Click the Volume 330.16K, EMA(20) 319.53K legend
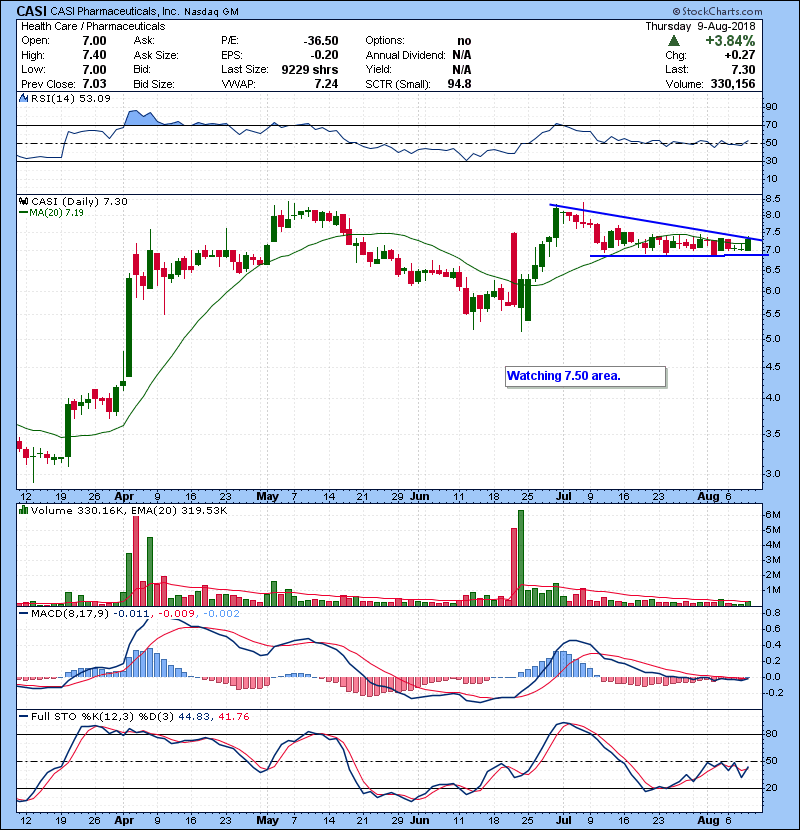The height and width of the screenshot is (830, 800). point(129,511)
